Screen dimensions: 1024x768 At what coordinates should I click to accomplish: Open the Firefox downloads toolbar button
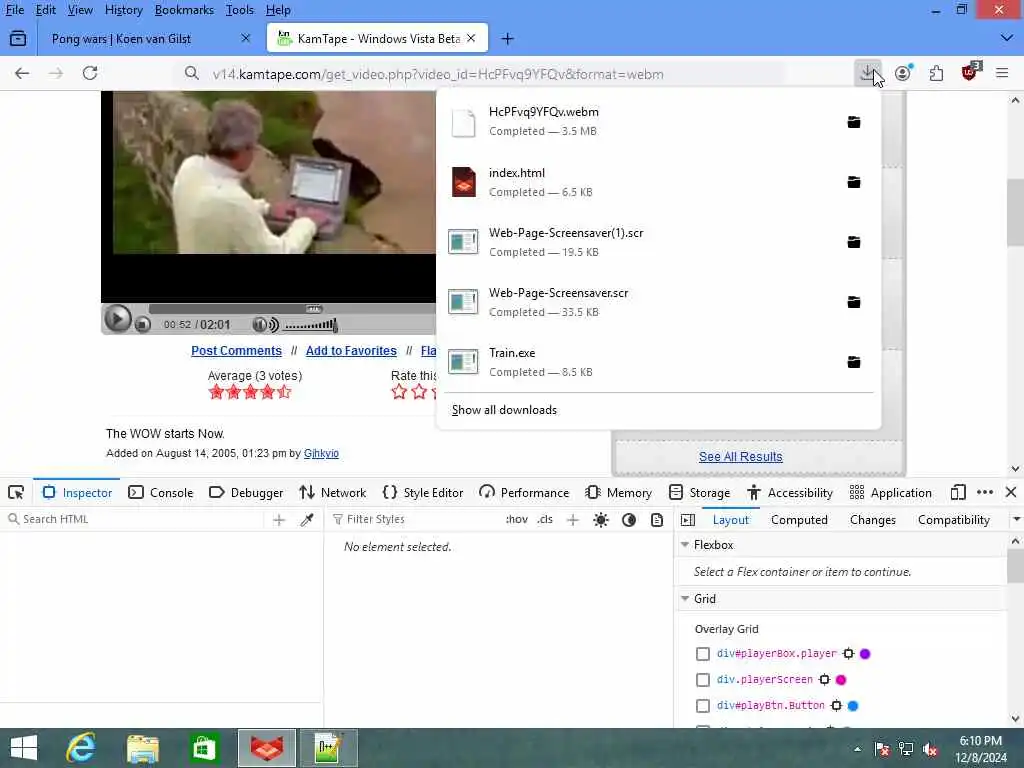coord(867,73)
